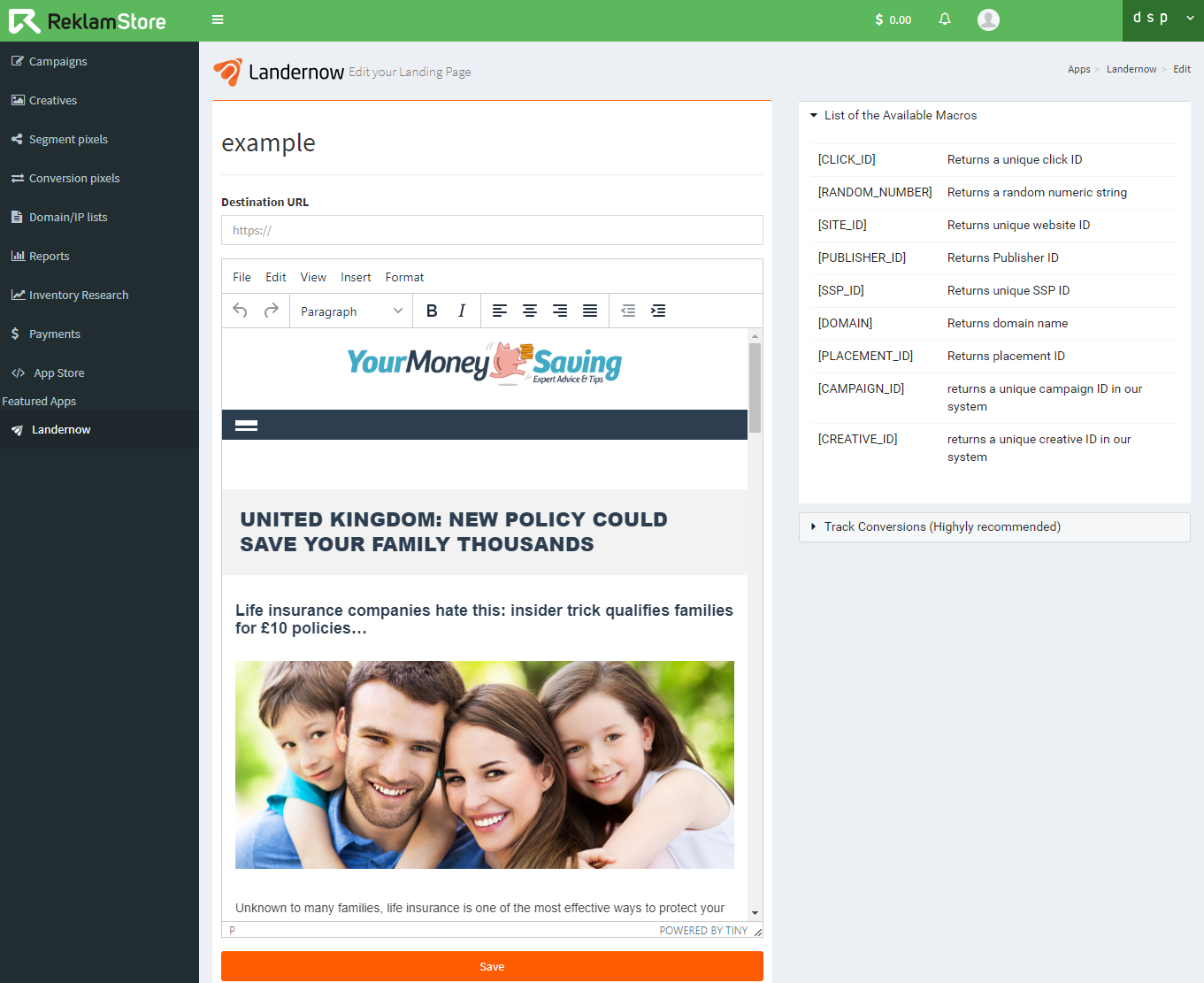Open the editor File menu
The image size is (1204, 983).
pyautogui.click(x=242, y=277)
